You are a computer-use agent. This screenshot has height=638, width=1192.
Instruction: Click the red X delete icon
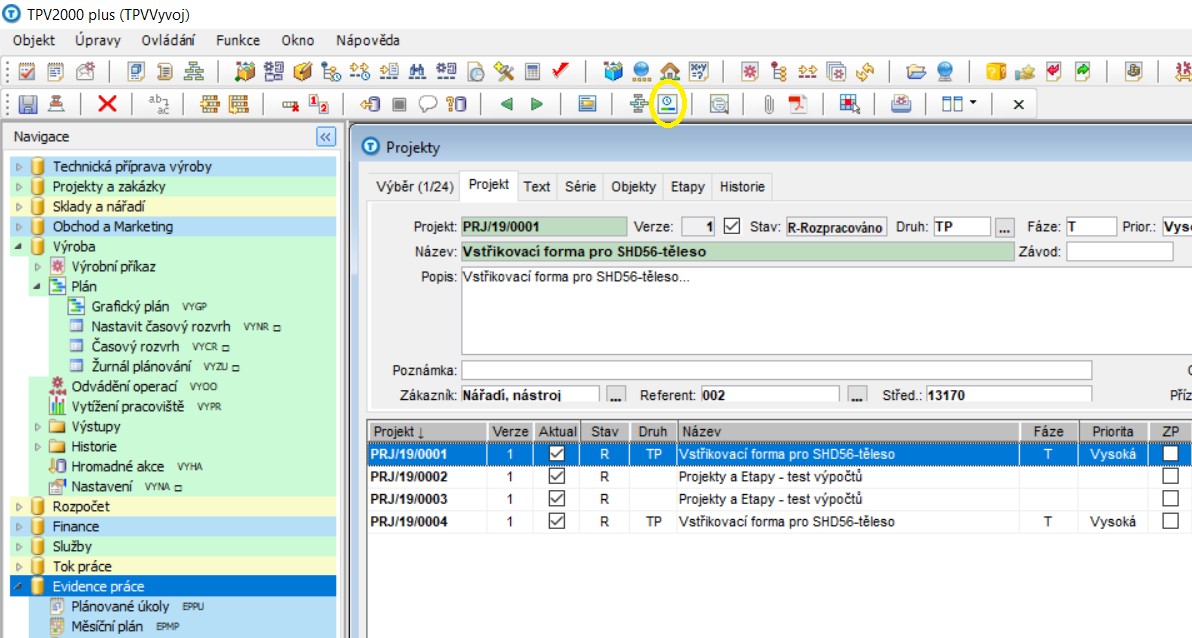[x=107, y=103]
